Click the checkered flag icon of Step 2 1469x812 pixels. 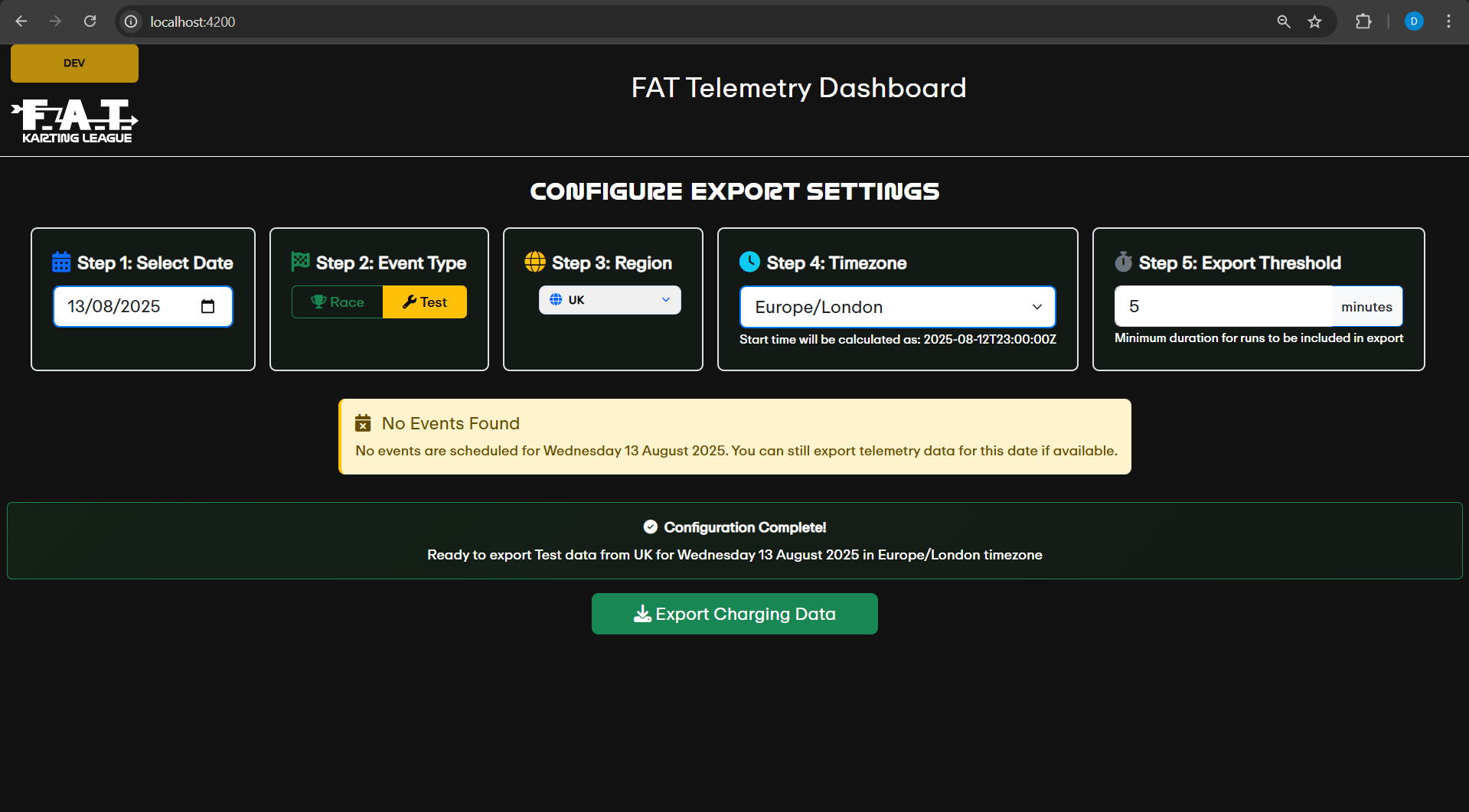click(x=301, y=262)
